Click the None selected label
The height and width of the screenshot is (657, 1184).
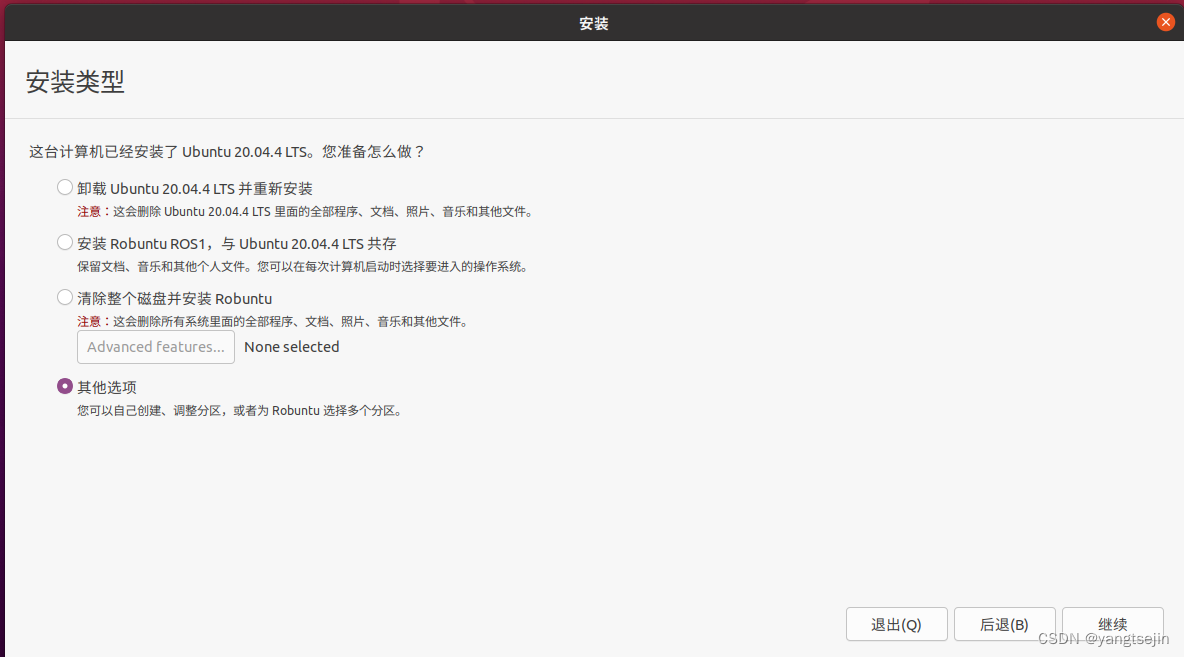(x=291, y=347)
